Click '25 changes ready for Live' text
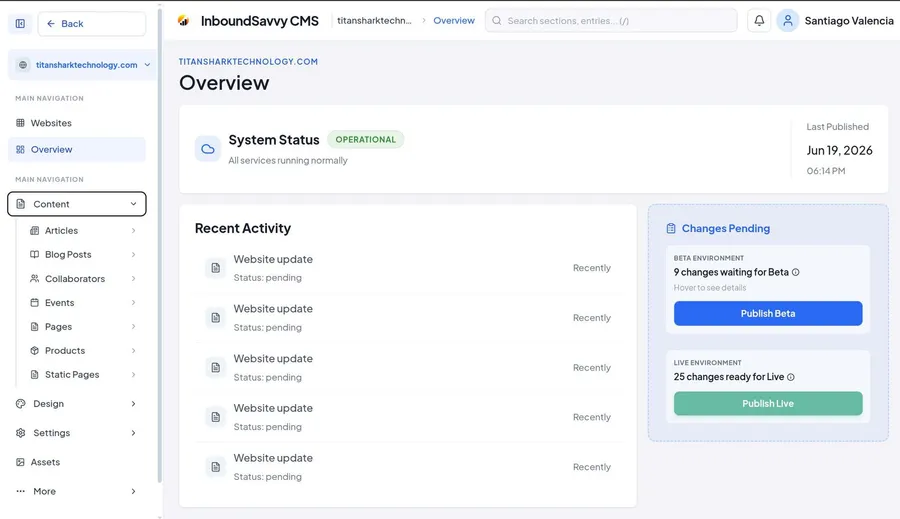Viewport: 900px width, 519px height. click(x=729, y=377)
